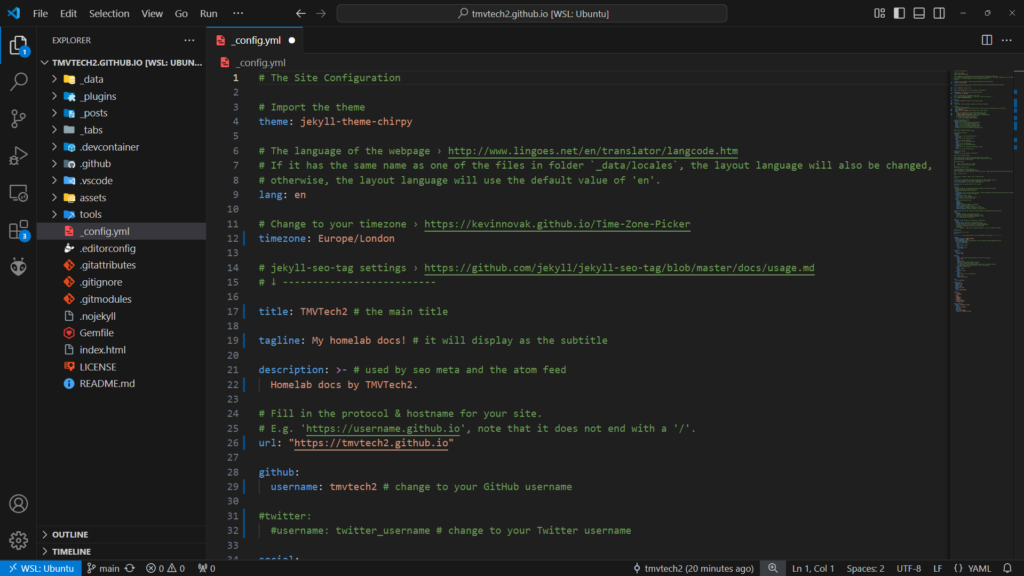Toggle the secondary side bar
Image resolution: width=1024 pixels, height=576 pixels.
click(939, 13)
